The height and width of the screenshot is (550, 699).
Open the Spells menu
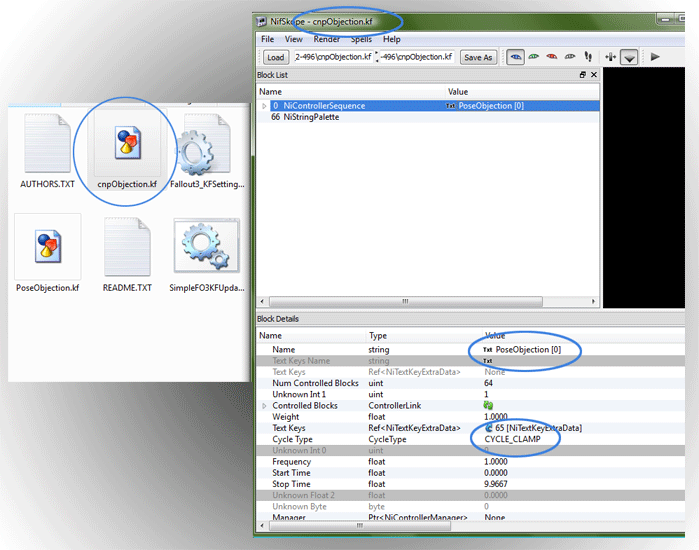click(x=361, y=39)
